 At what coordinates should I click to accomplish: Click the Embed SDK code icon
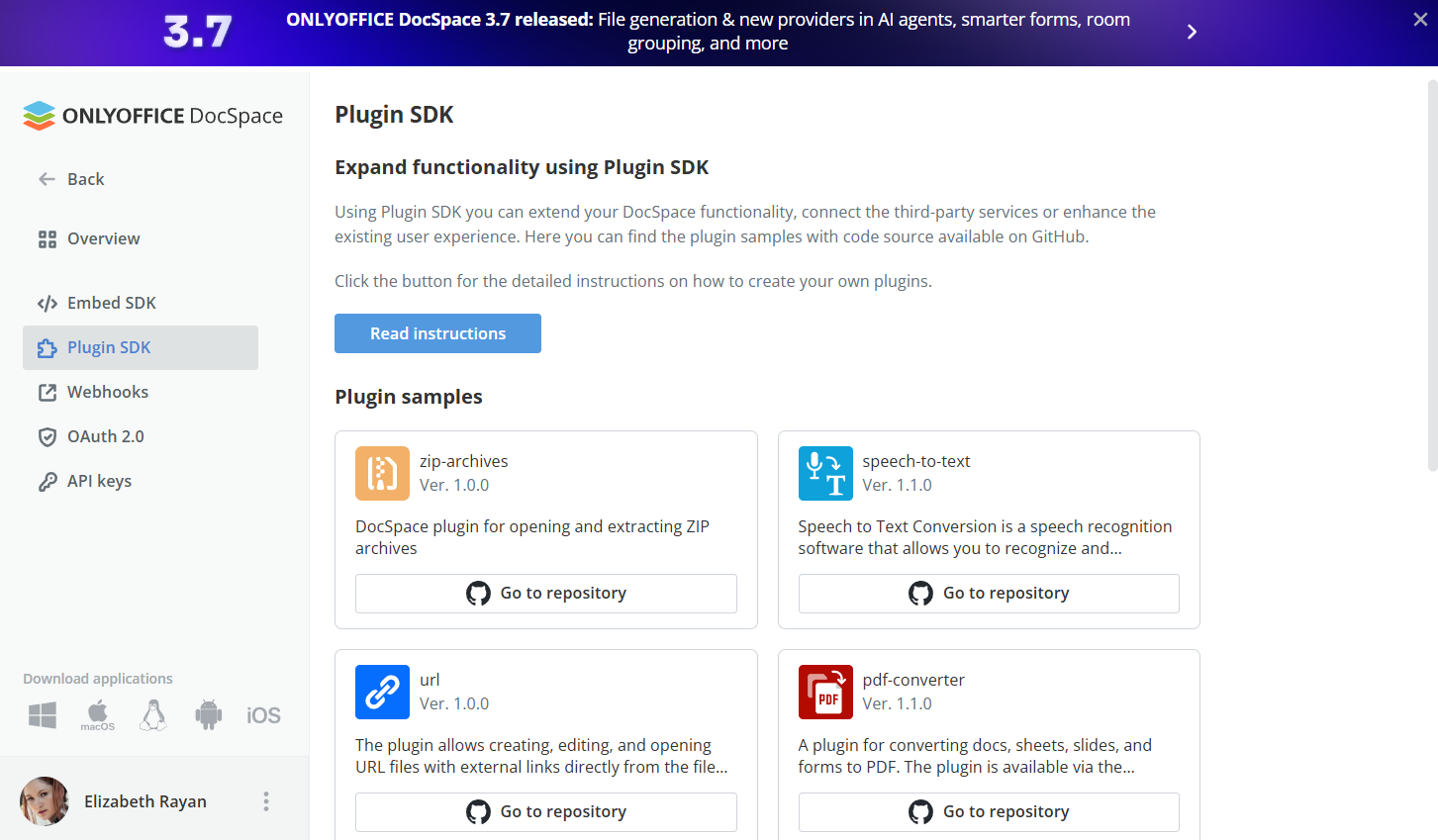coord(47,303)
